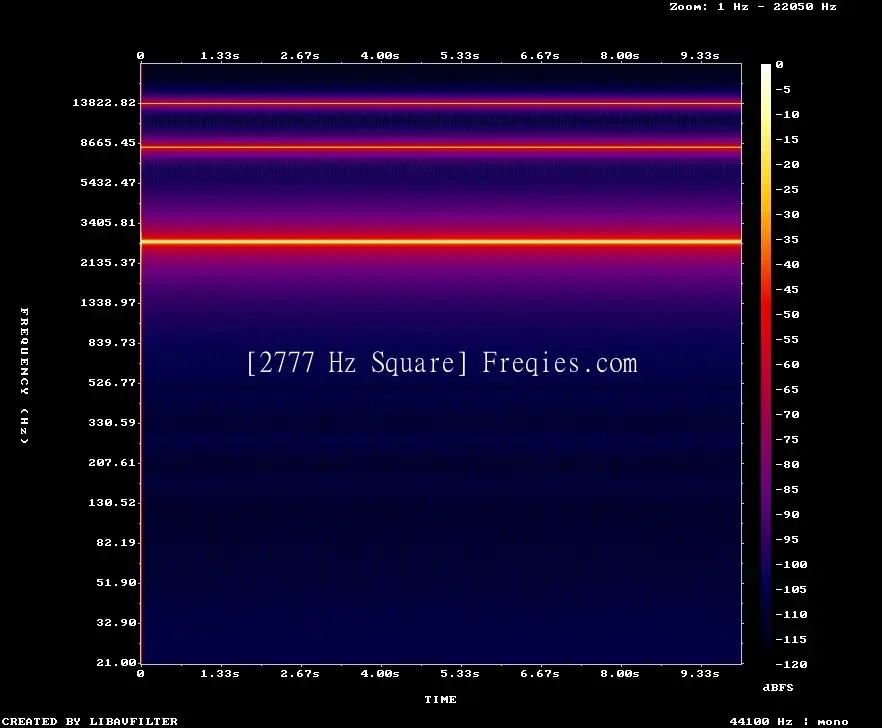Select the -105 dBFS scale label
This screenshot has height=728, width=882.
(791, 590)
